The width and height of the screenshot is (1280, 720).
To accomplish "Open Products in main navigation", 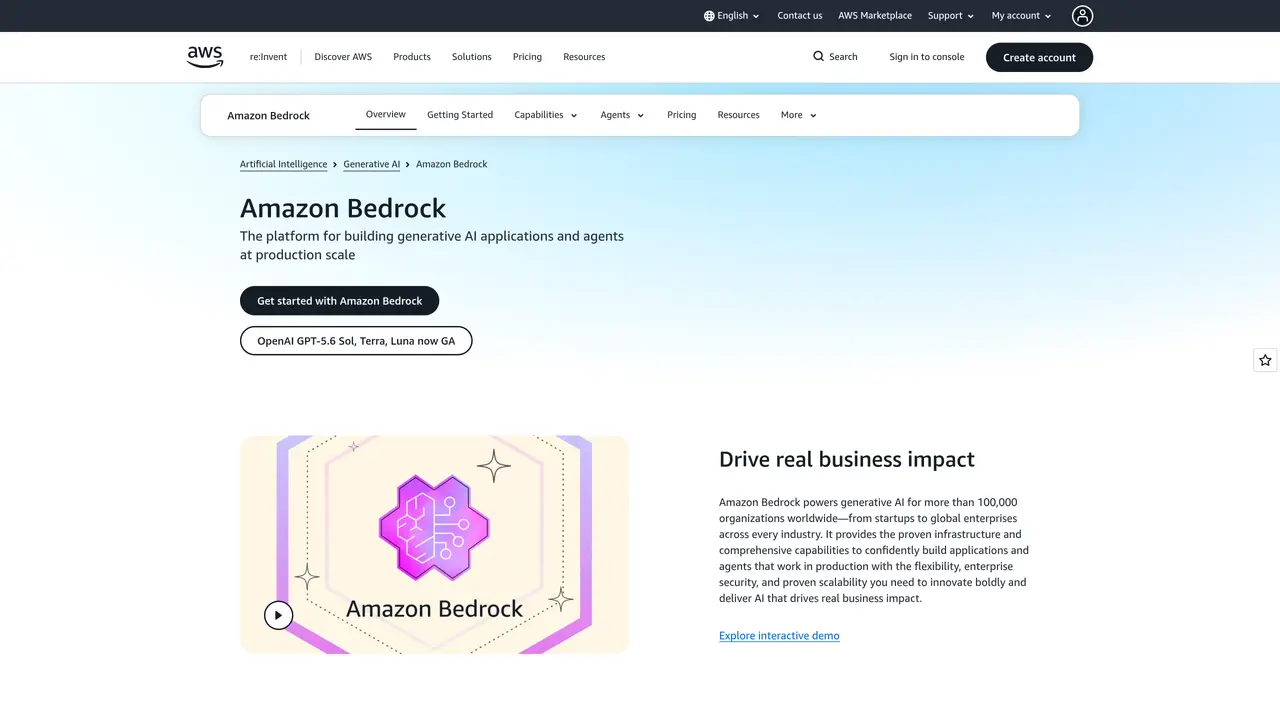I will [x=412, y=57].
